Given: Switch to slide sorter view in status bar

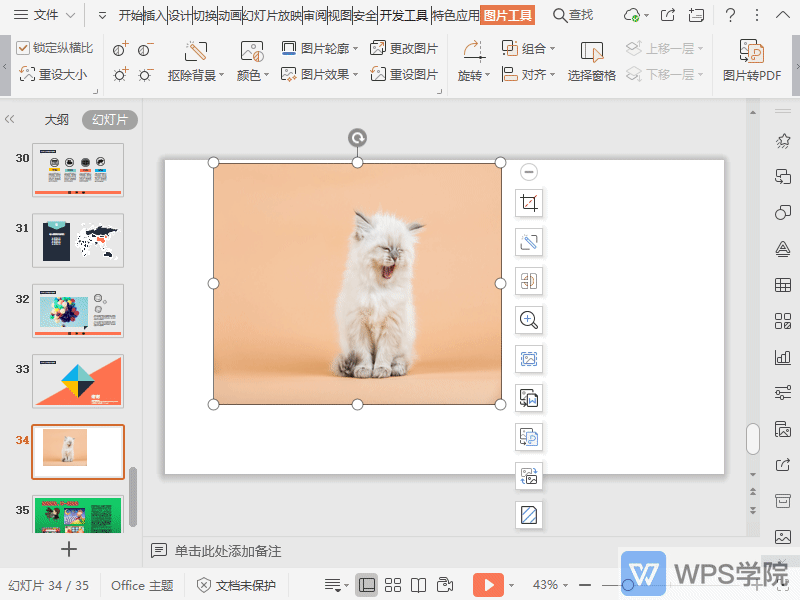Looking at the screenshot, I should coord(394,584).
